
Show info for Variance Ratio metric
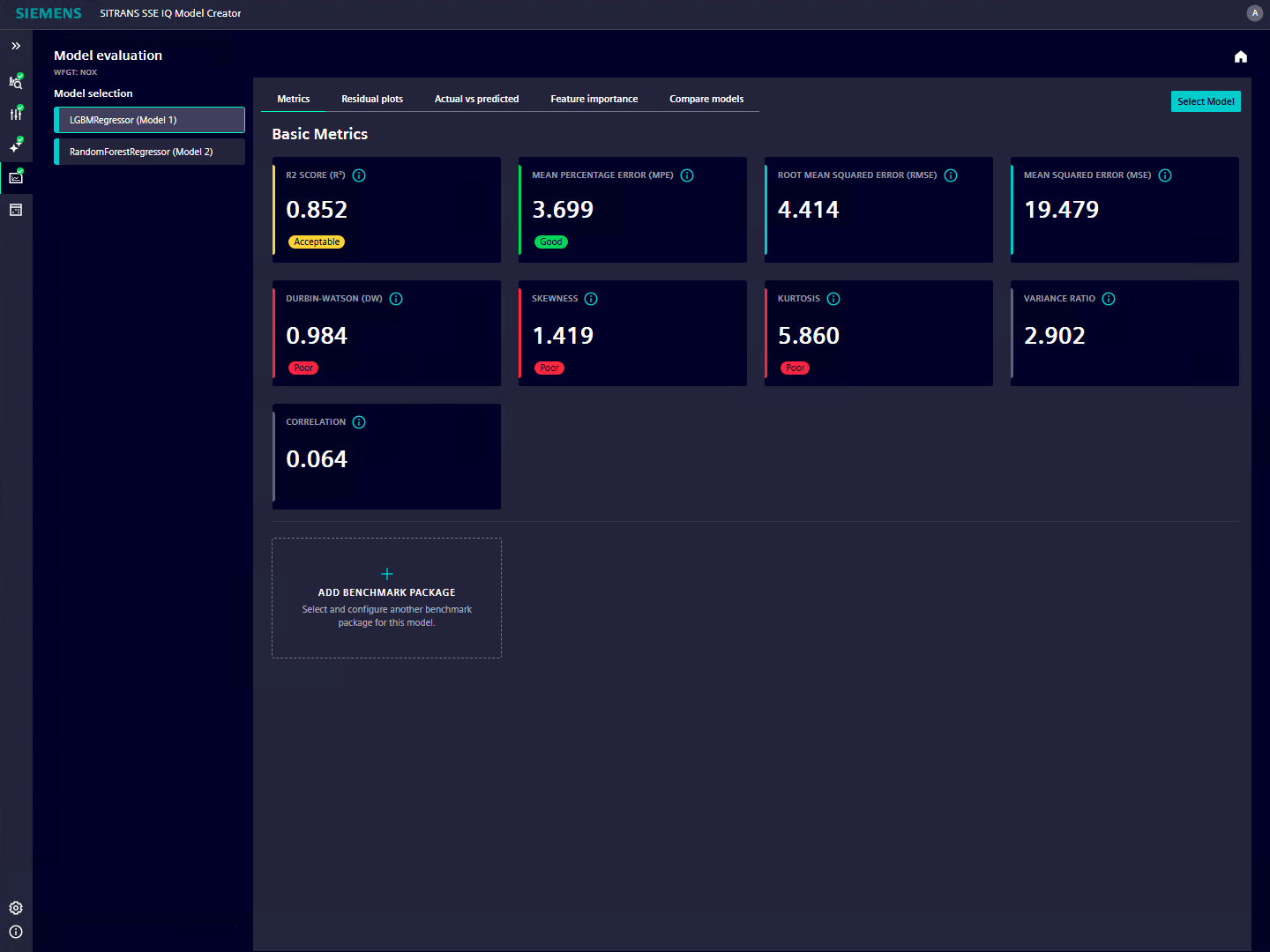[1109, 299]
